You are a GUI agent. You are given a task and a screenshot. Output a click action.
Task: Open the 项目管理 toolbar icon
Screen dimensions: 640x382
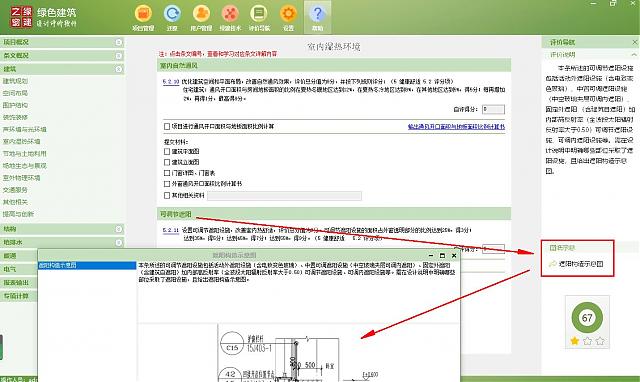point(143,13)
